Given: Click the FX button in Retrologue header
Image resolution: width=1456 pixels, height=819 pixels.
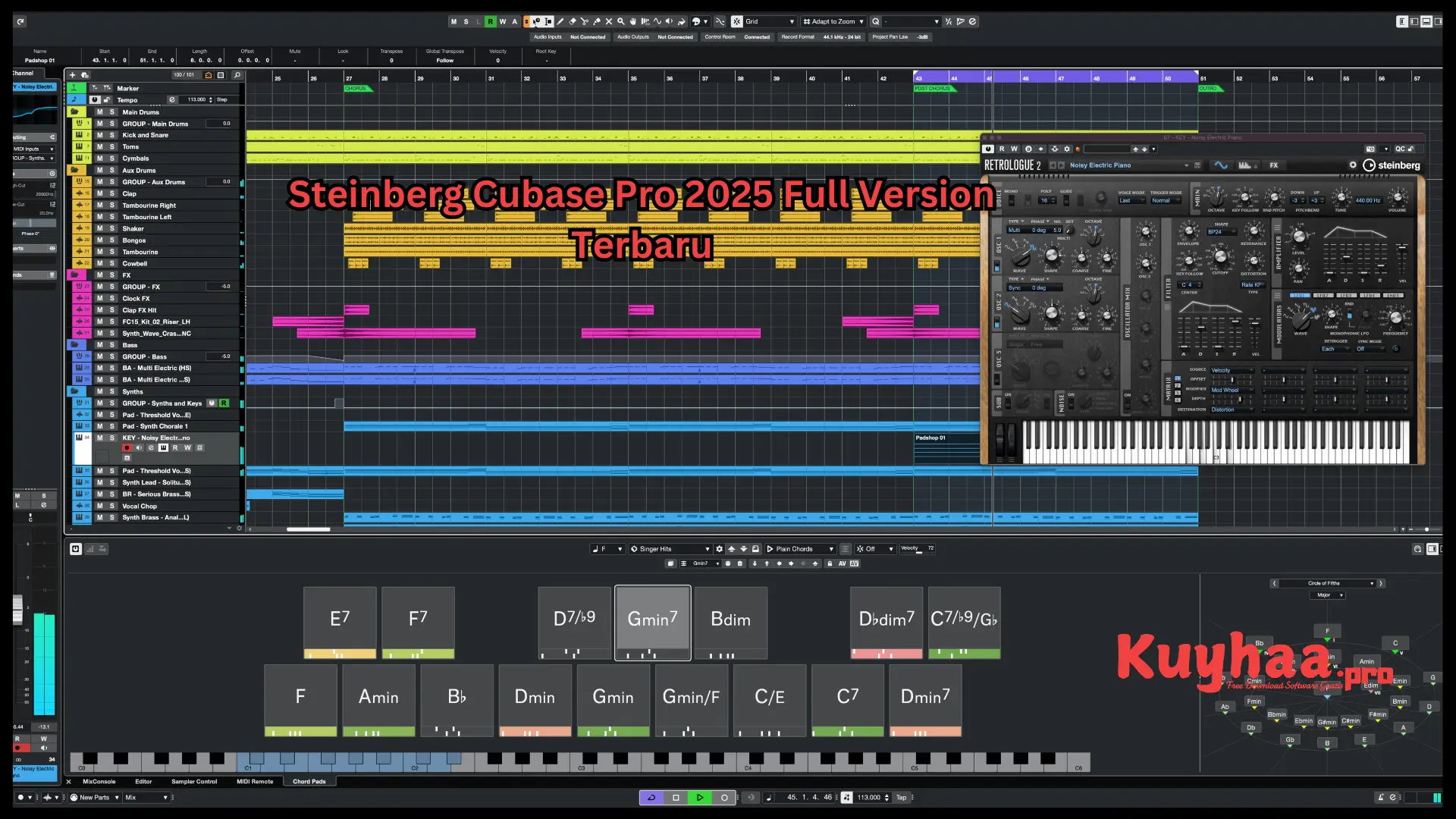Looking at the screenshot, I should [1274, 165].
